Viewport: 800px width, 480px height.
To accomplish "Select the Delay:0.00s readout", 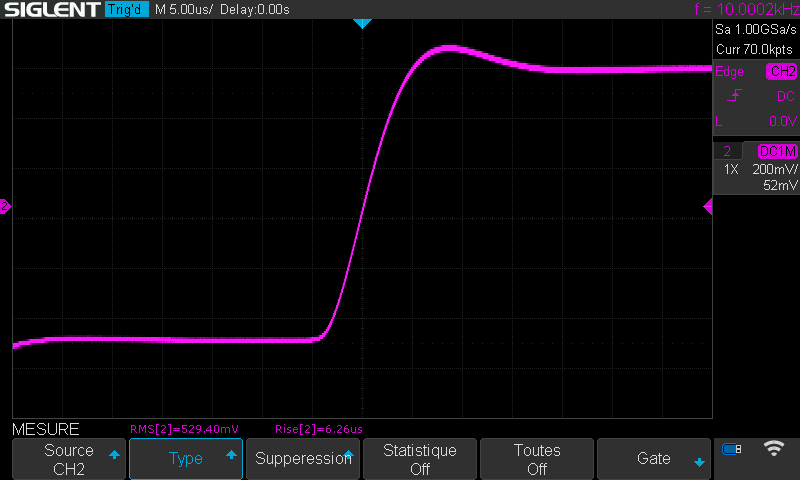I will tap(255, 9).
